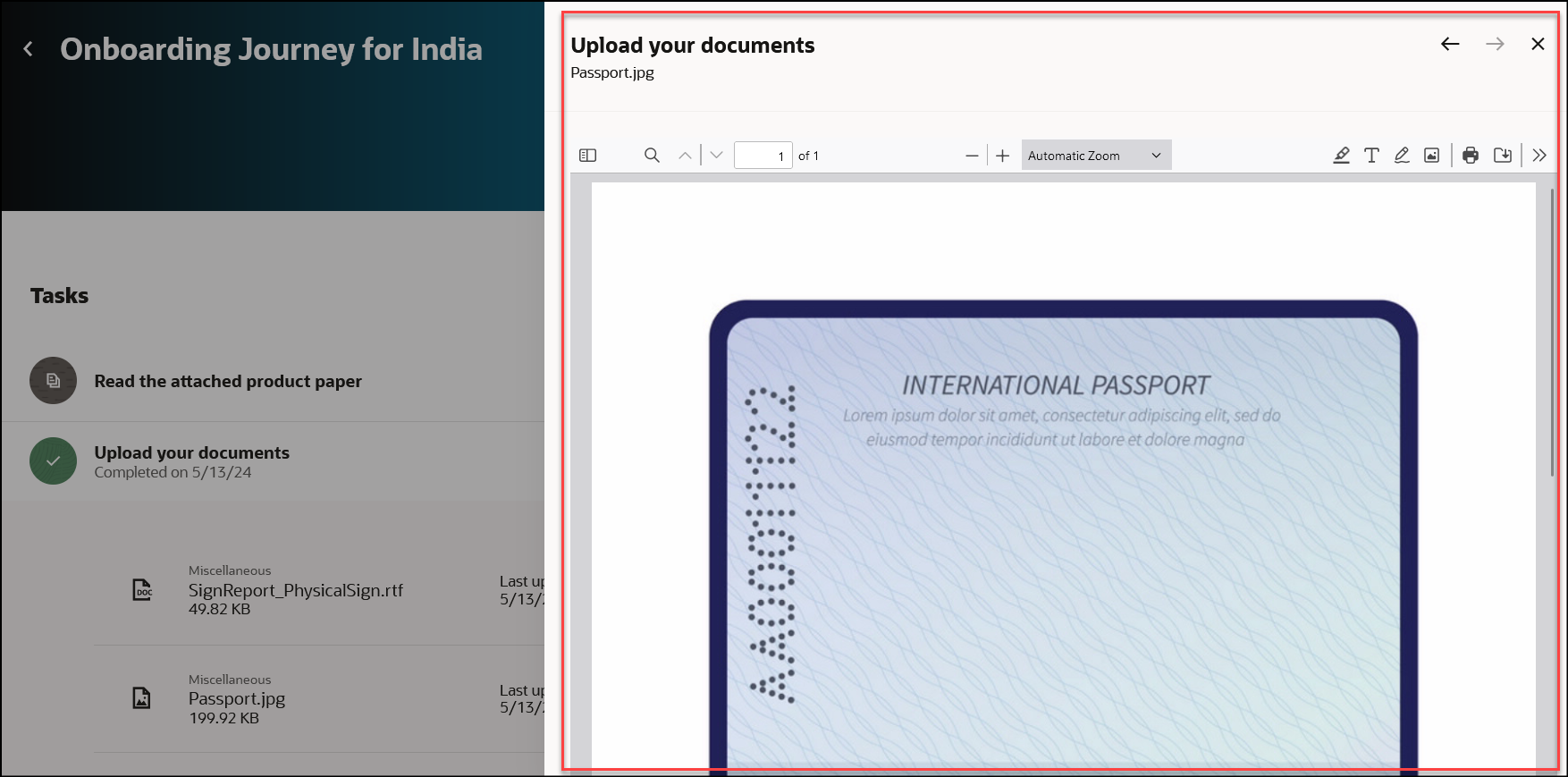Click the passport image in the viewer
1568x777 pixels.
click(1063, 536)
